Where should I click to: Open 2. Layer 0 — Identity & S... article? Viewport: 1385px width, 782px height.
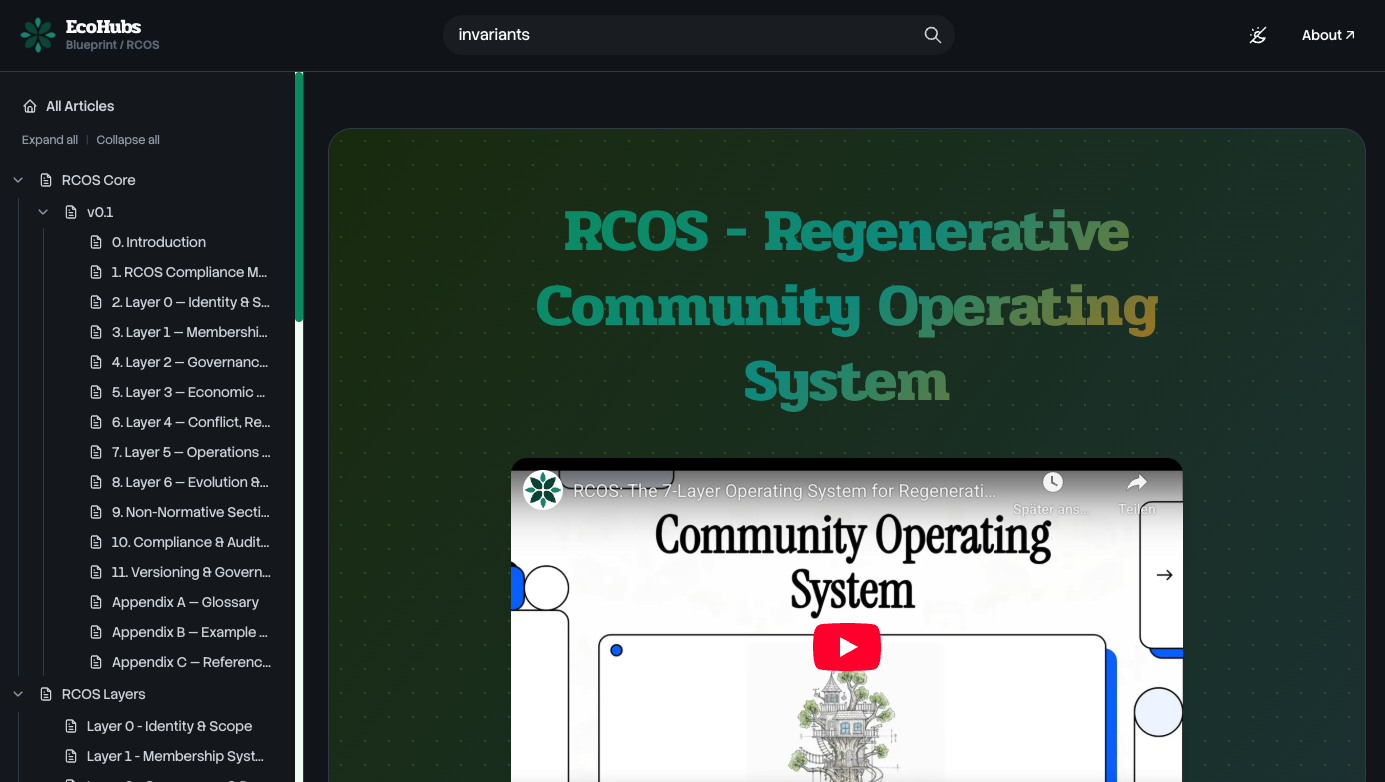pos(190,302)
